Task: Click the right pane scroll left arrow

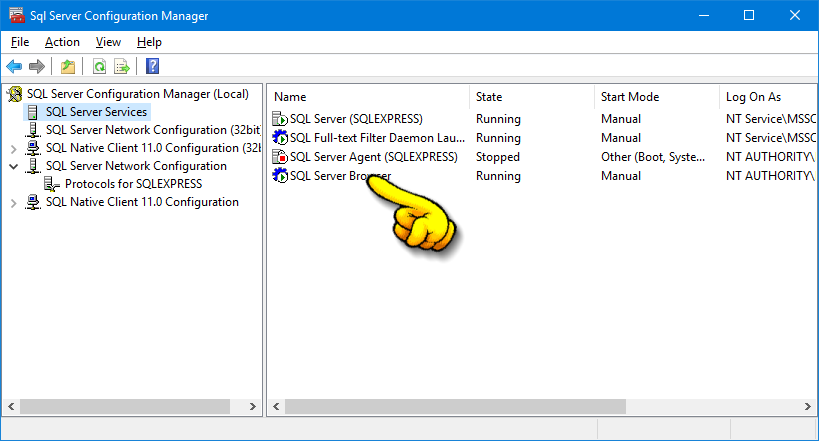Action: (276, 407)
